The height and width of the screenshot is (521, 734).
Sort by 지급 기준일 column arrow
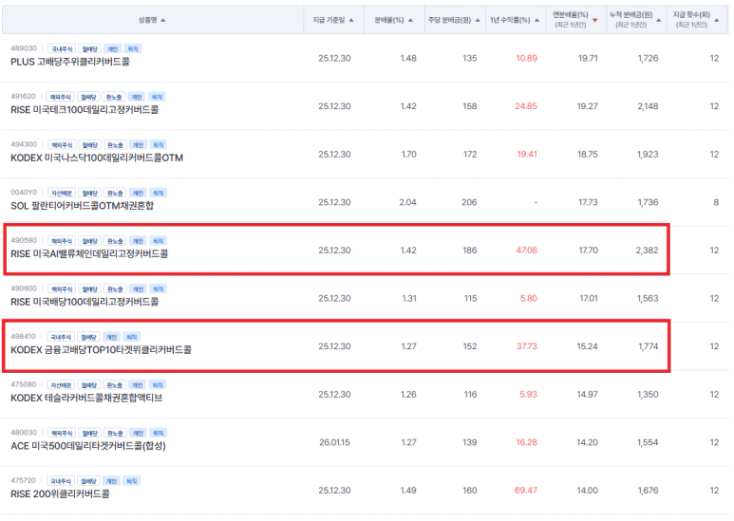pos(352,20)
